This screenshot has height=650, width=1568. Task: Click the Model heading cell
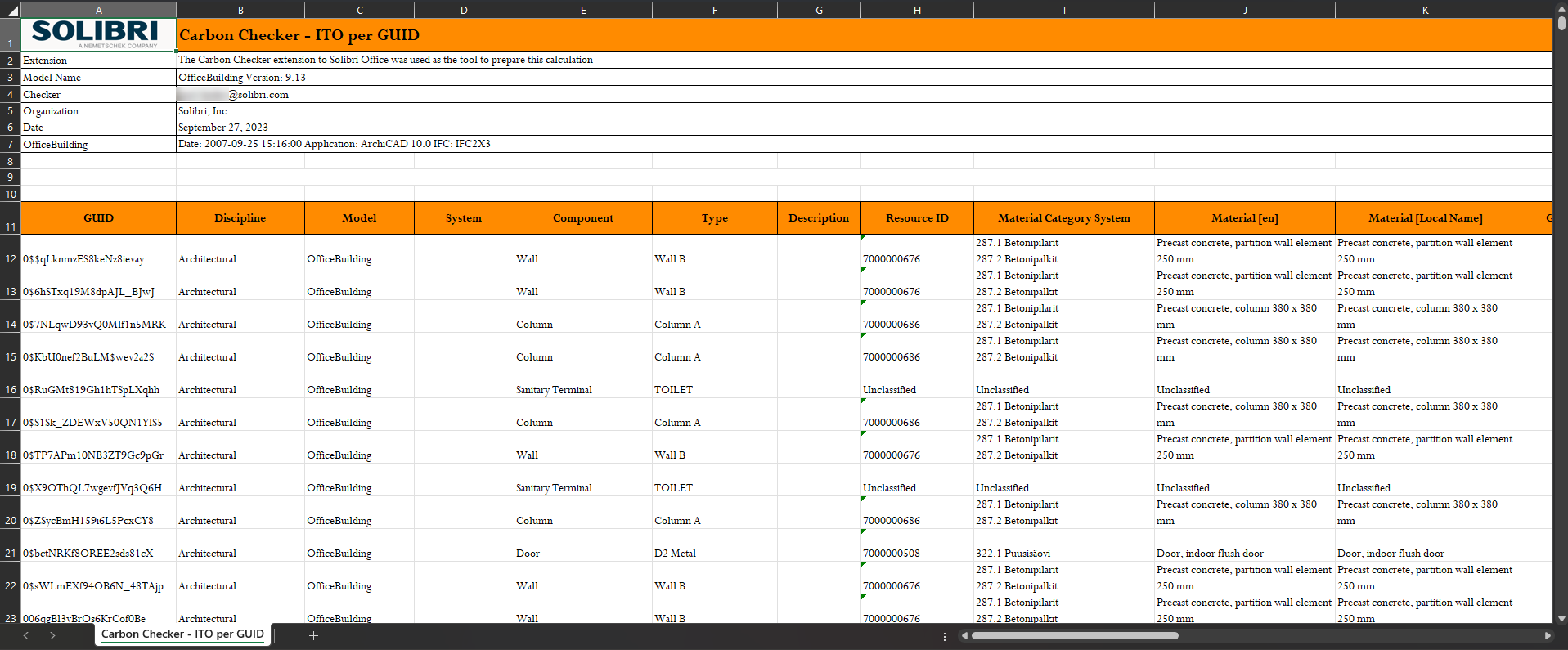pos(359,218)
